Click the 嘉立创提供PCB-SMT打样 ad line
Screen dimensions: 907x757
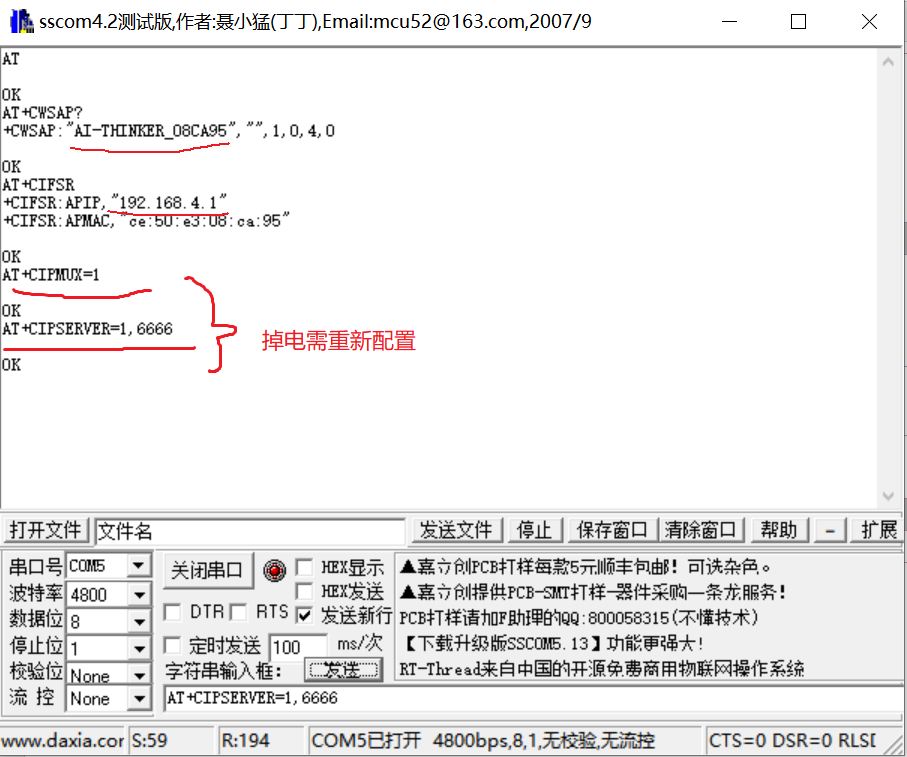tap(593, 592)
